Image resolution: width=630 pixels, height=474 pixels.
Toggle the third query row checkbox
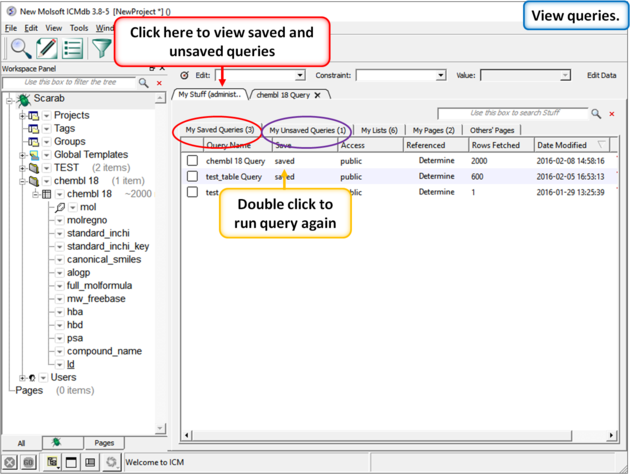coord(192,192)
